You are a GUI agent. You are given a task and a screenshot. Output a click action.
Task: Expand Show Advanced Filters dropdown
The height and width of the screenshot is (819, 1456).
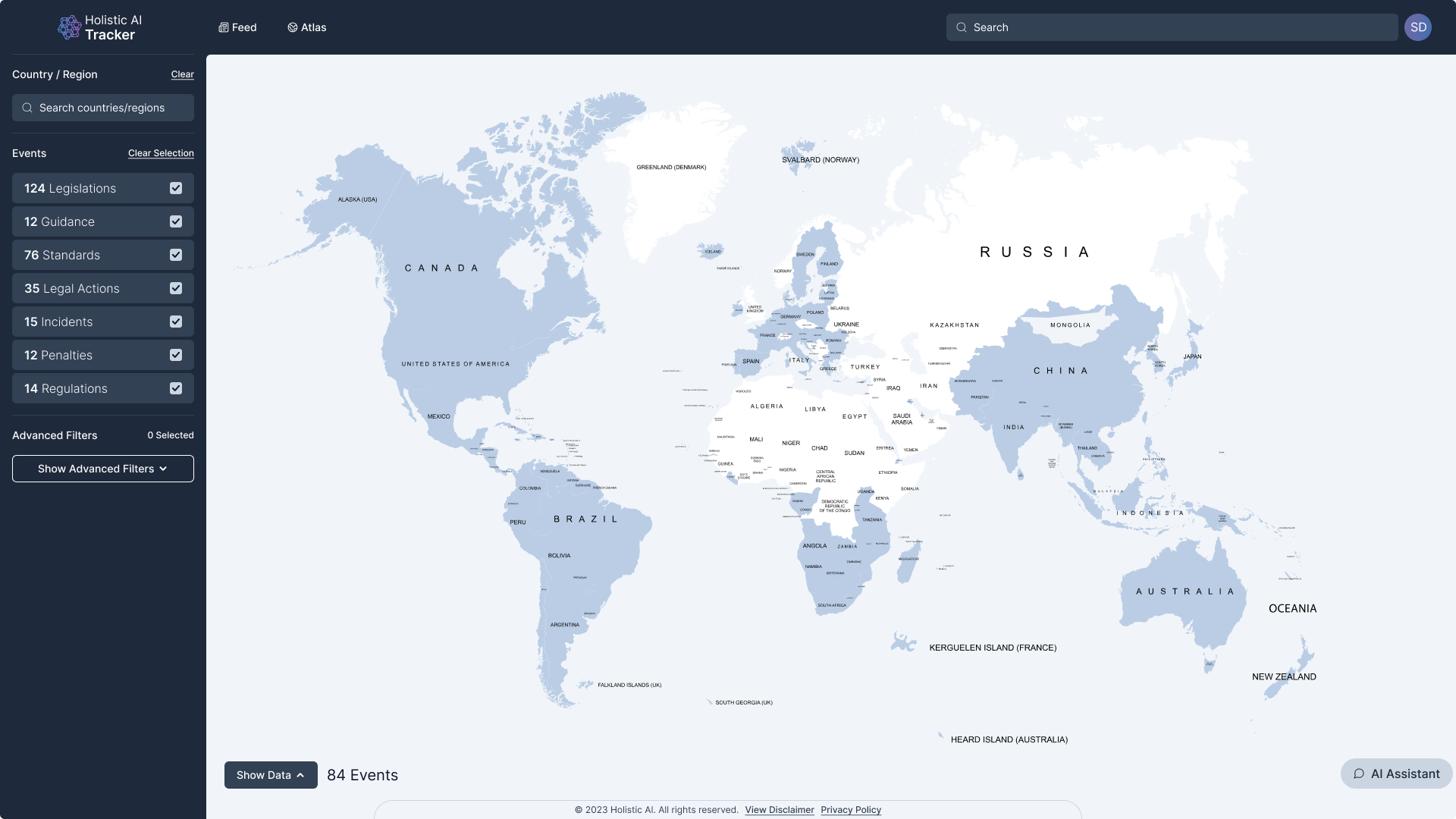tap(103, 469)
